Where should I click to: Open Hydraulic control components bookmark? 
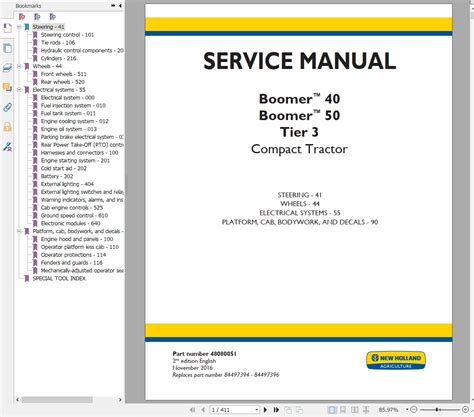click(x=82, y=51)
